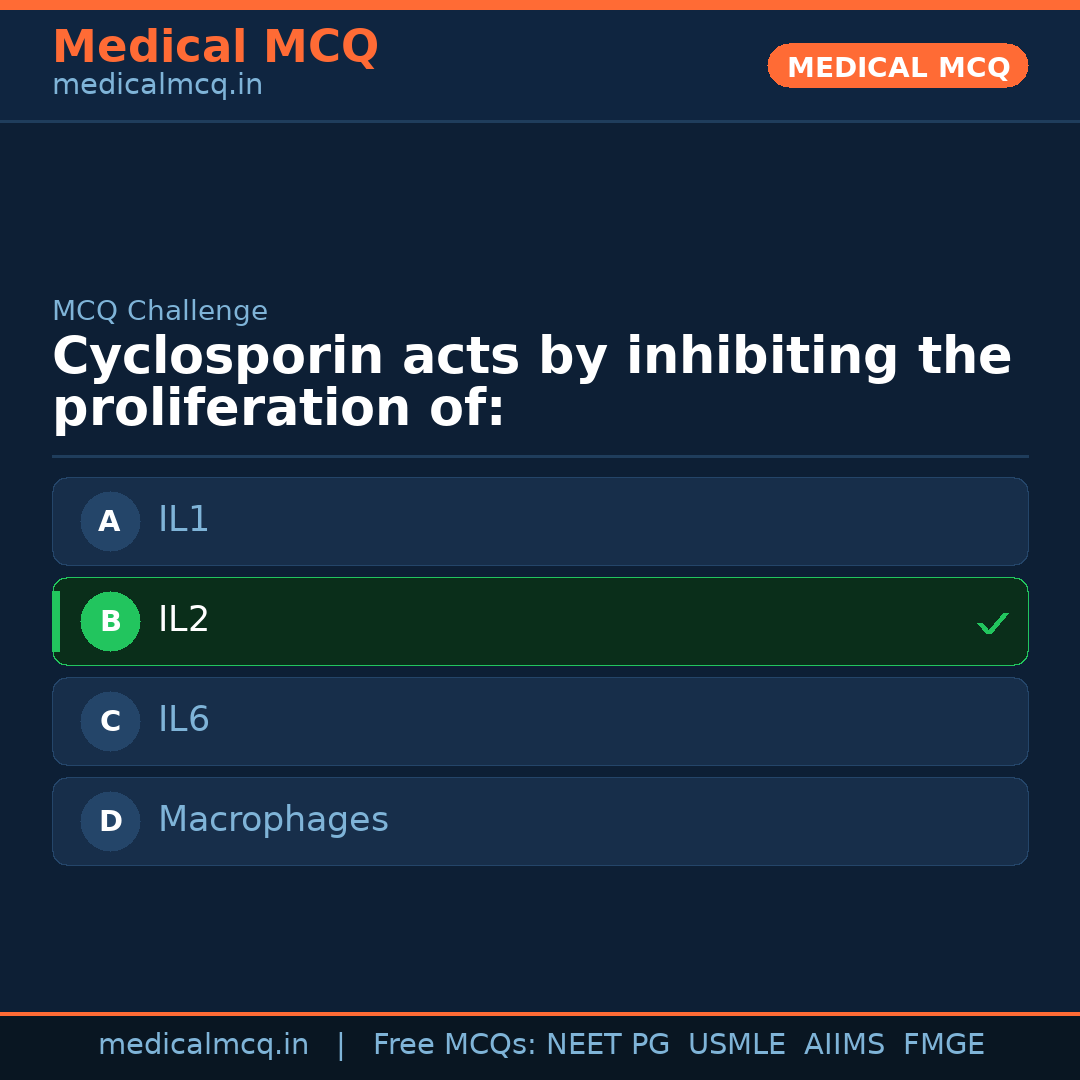Open the Medical MCQ header title

(215, 47)
